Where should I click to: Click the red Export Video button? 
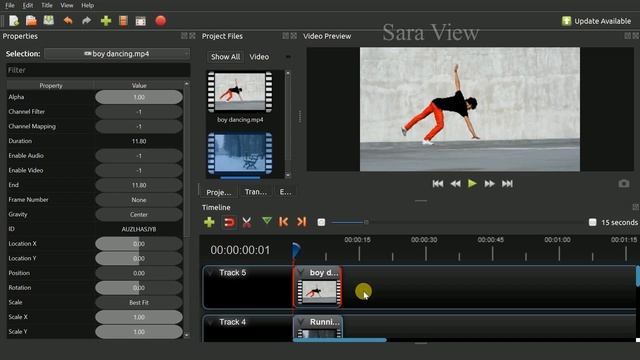(x=160, y=21)
